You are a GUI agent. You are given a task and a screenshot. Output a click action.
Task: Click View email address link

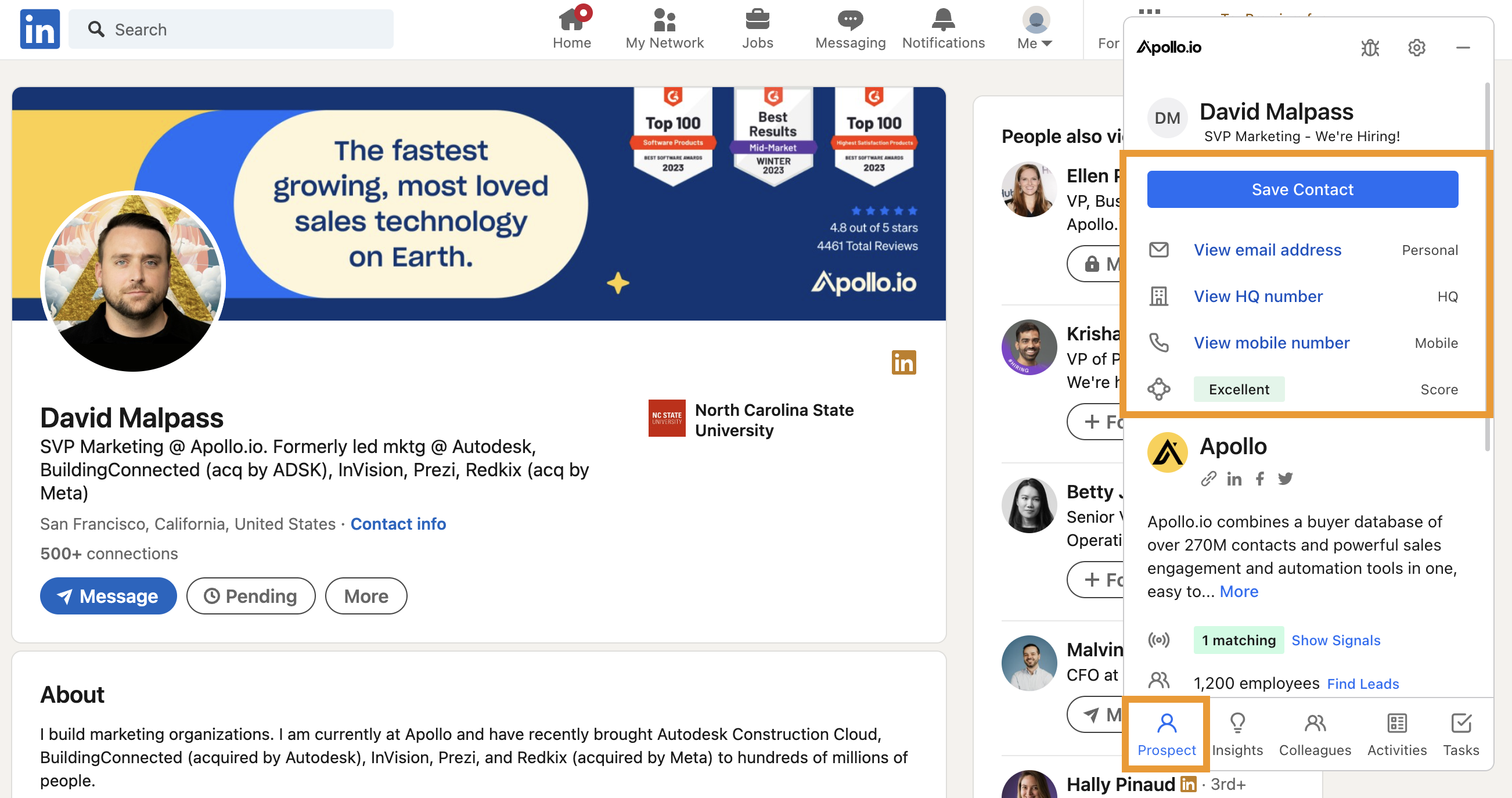[x=1267, y=250]
